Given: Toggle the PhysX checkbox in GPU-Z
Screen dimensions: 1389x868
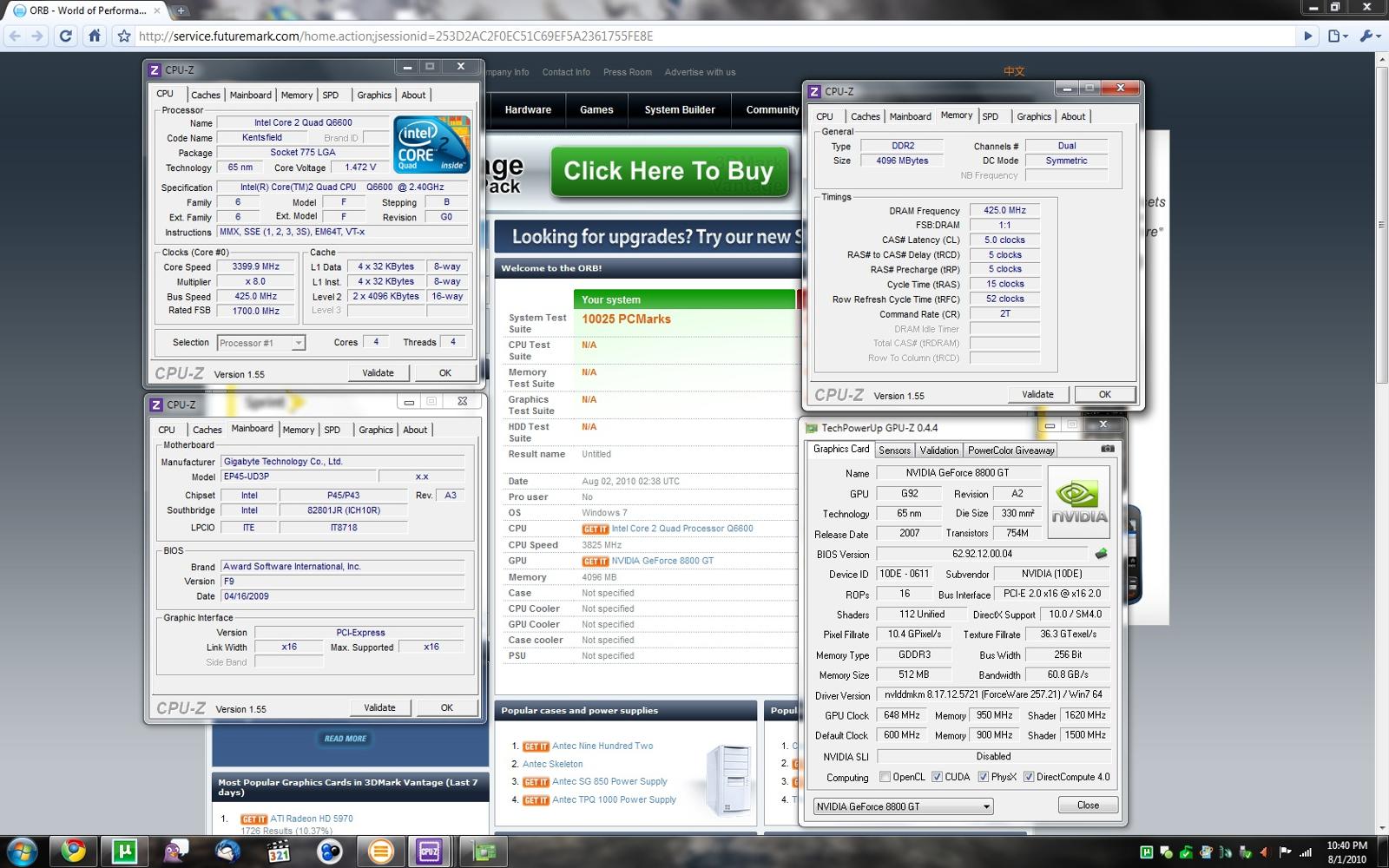Looking at the screenshot, I should pyautogui.click(x=983, y=777).
